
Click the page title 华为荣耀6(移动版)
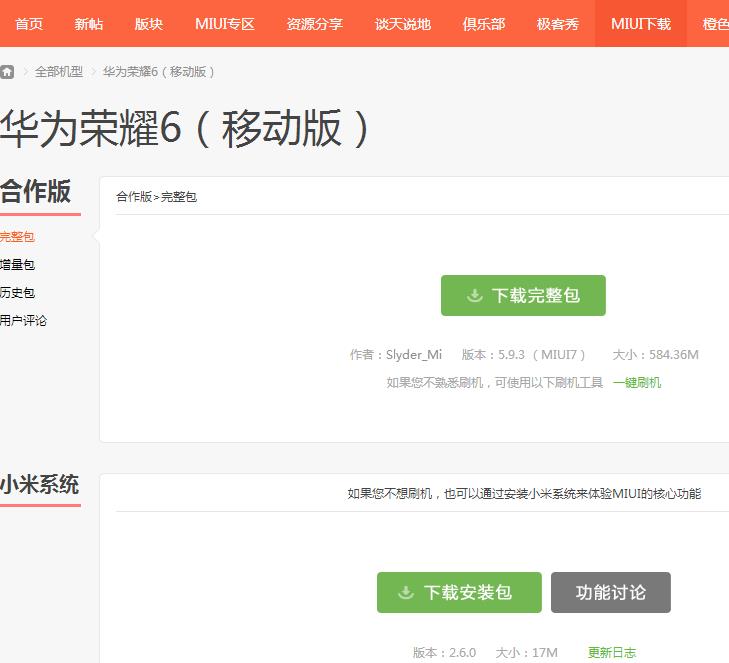185,129
